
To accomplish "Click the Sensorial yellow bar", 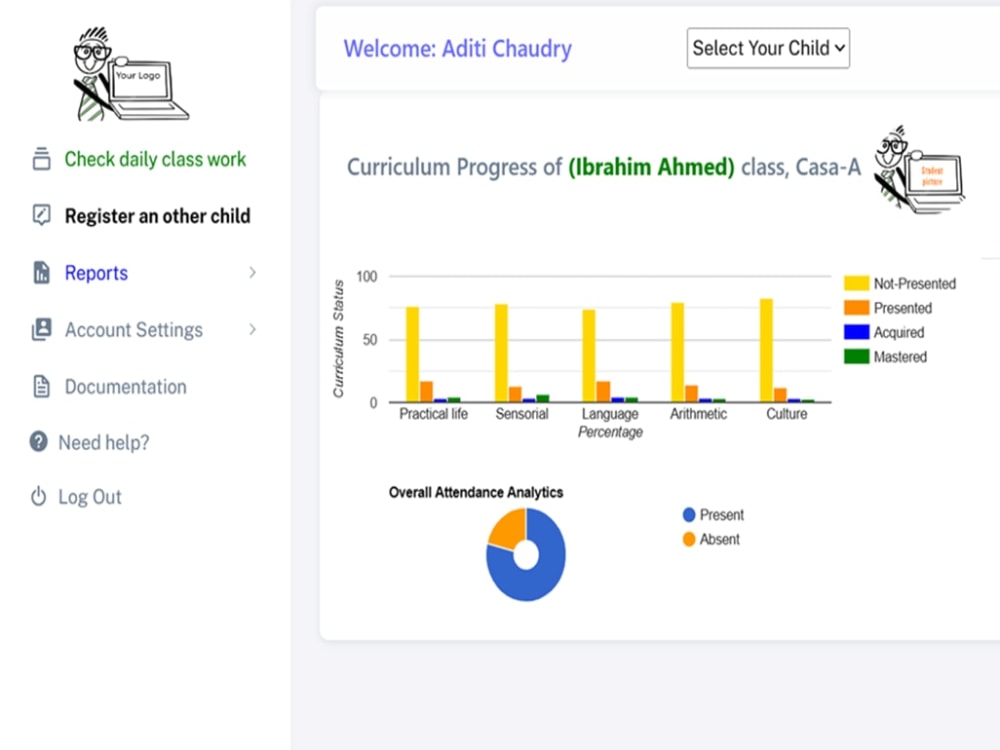I will pos(501,353).
